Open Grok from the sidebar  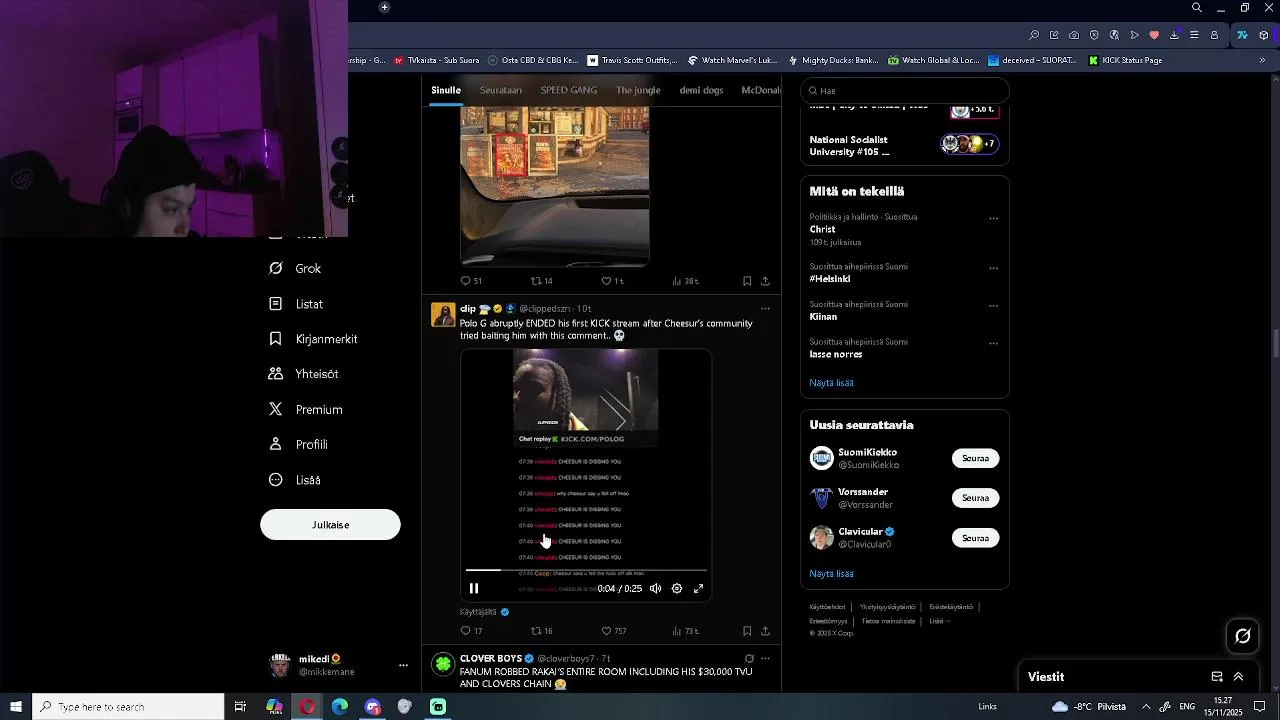(x=295, y=268)
